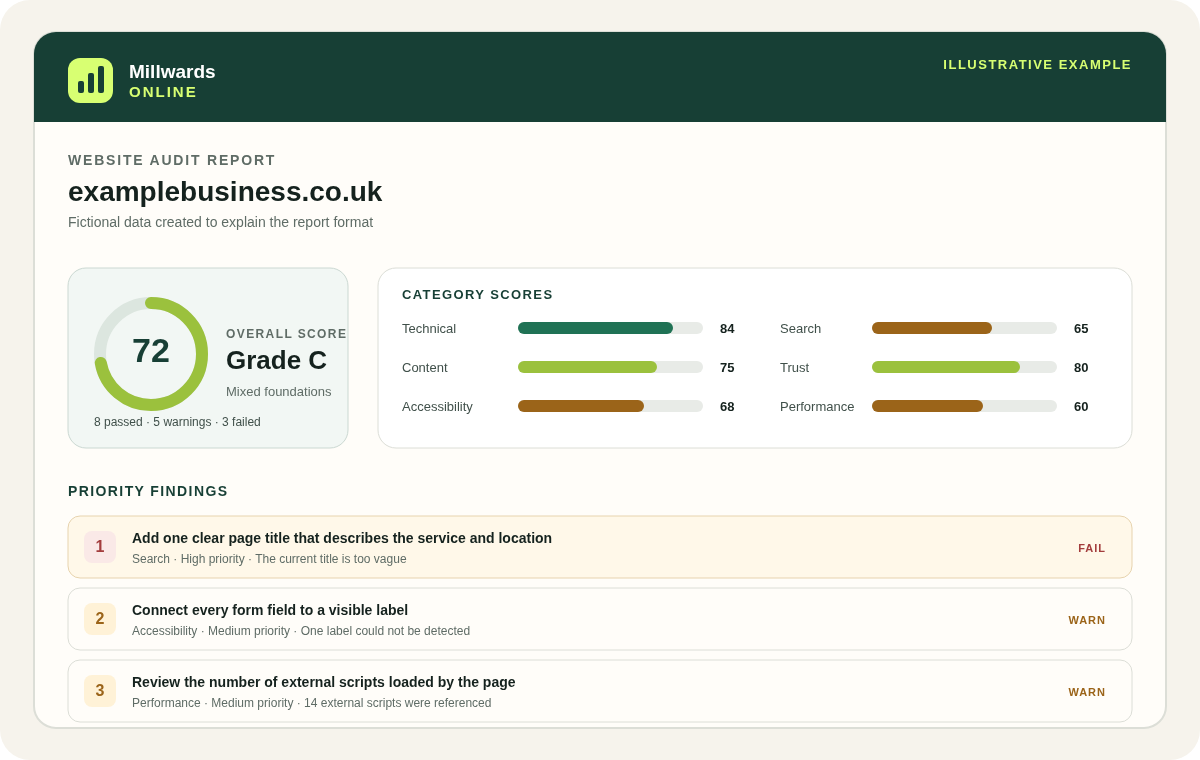Click the number 1 finding badge

(x=100, y=547)
